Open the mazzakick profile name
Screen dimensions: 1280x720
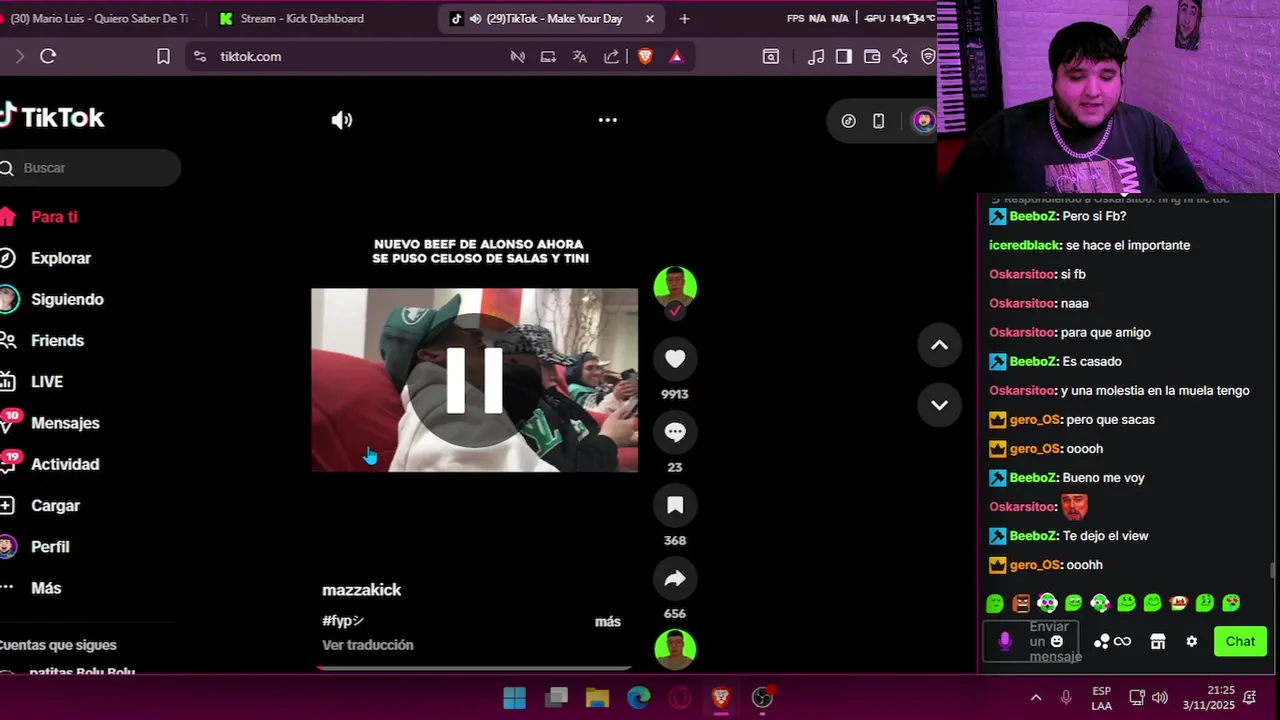361,590
